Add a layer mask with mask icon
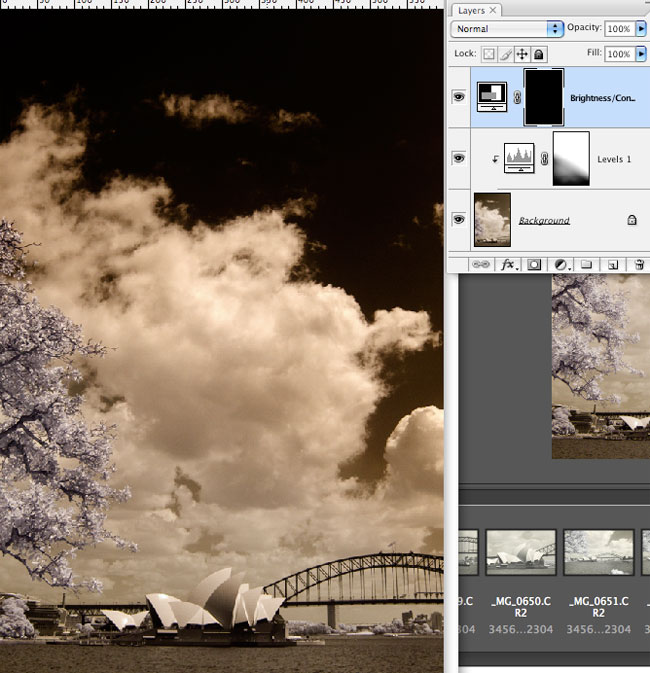The width and height of the screenshot is (650, 673). [x=535, y=265]
